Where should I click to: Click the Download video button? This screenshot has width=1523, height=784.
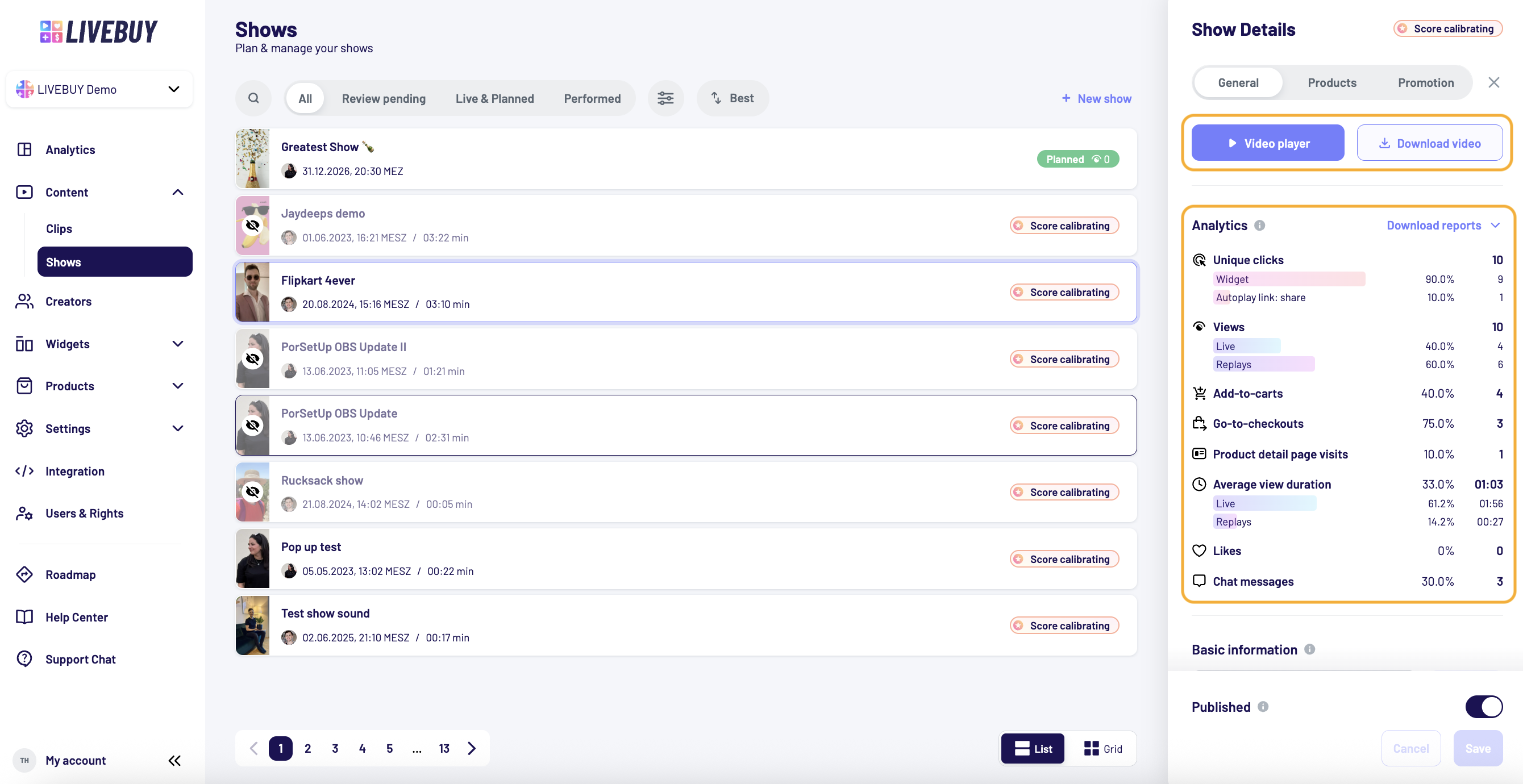(x=1430, y=143)
